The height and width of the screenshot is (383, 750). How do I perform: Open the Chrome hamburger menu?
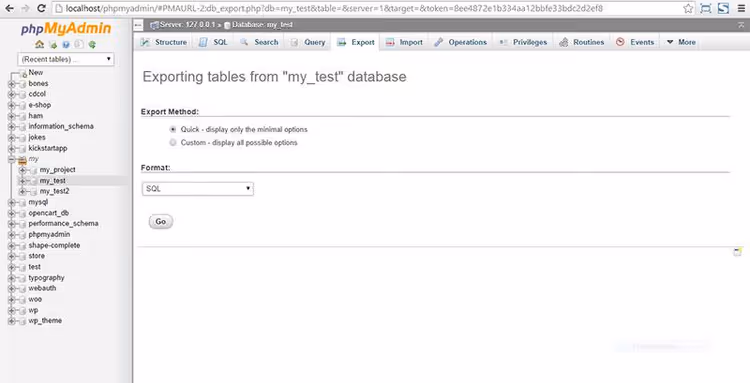tap(741, 8)
